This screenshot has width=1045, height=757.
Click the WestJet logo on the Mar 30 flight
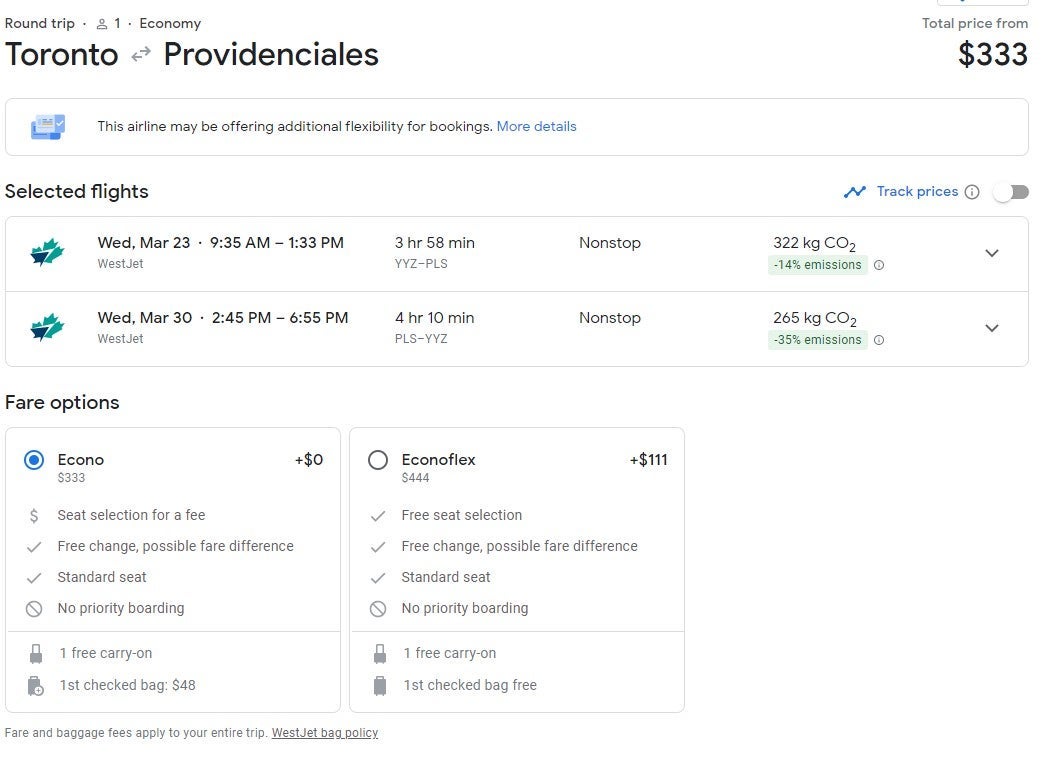47,328
